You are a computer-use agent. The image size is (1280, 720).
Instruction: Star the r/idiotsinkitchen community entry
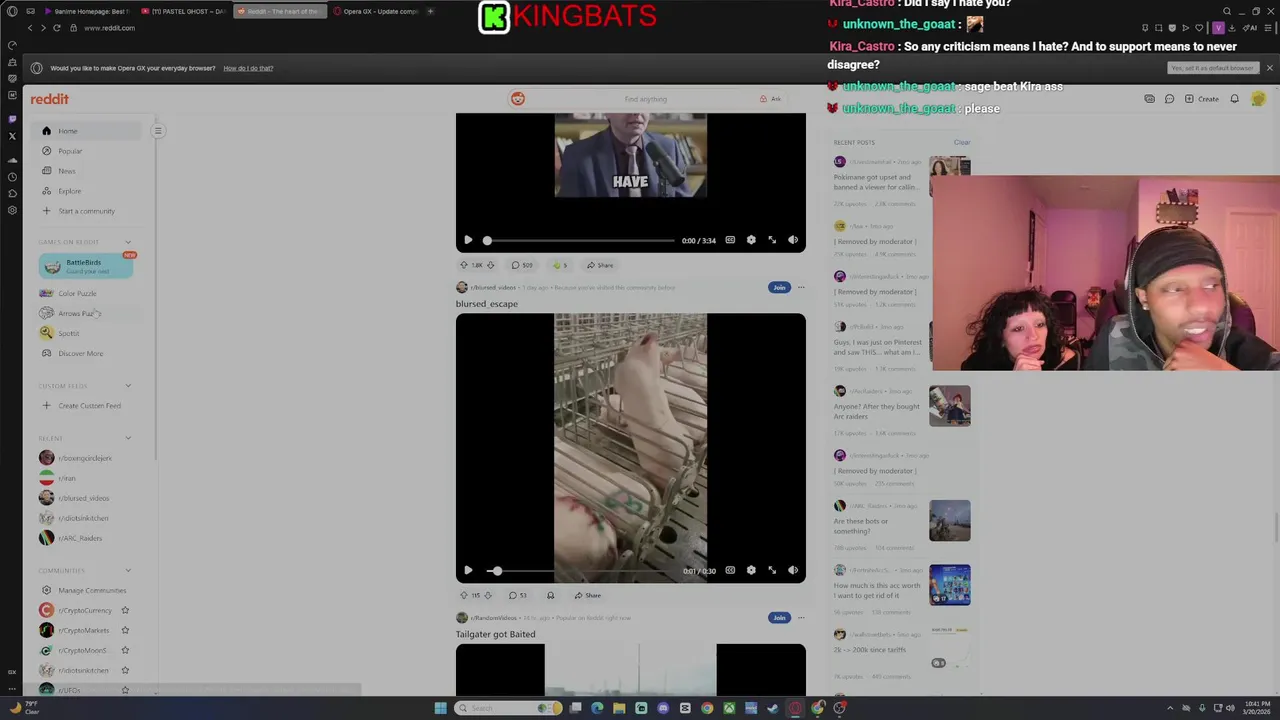(125, 670)
